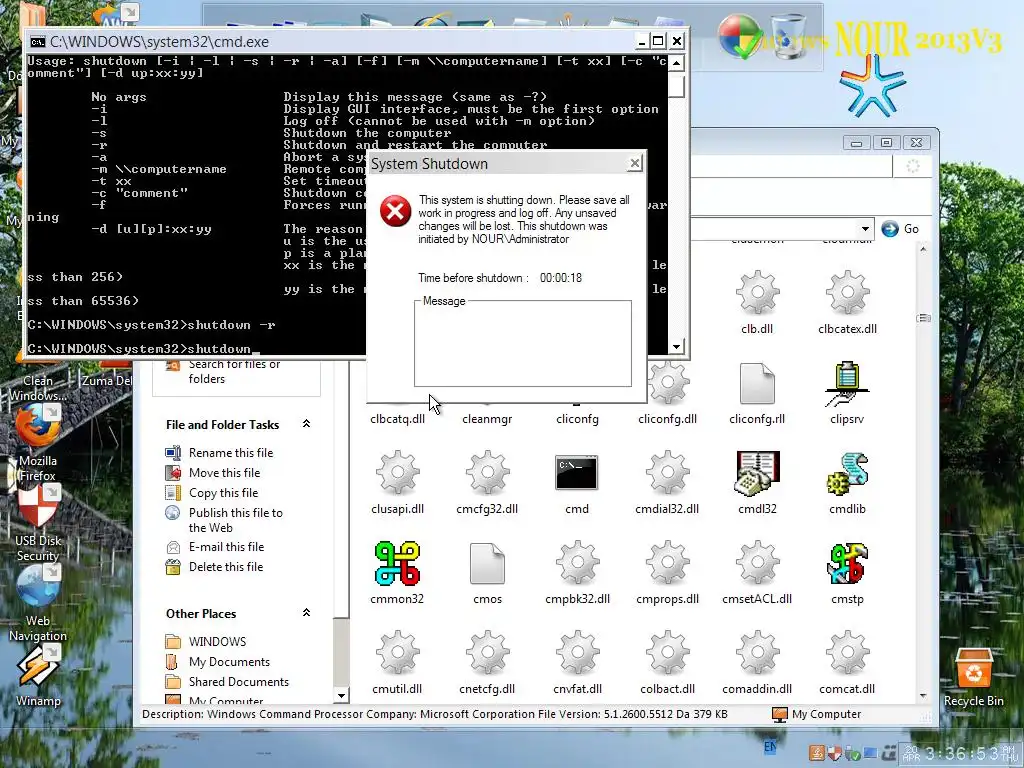The image size is (1024, 768).
Task: Select the cmstp icon
Action: coord(847,563)
